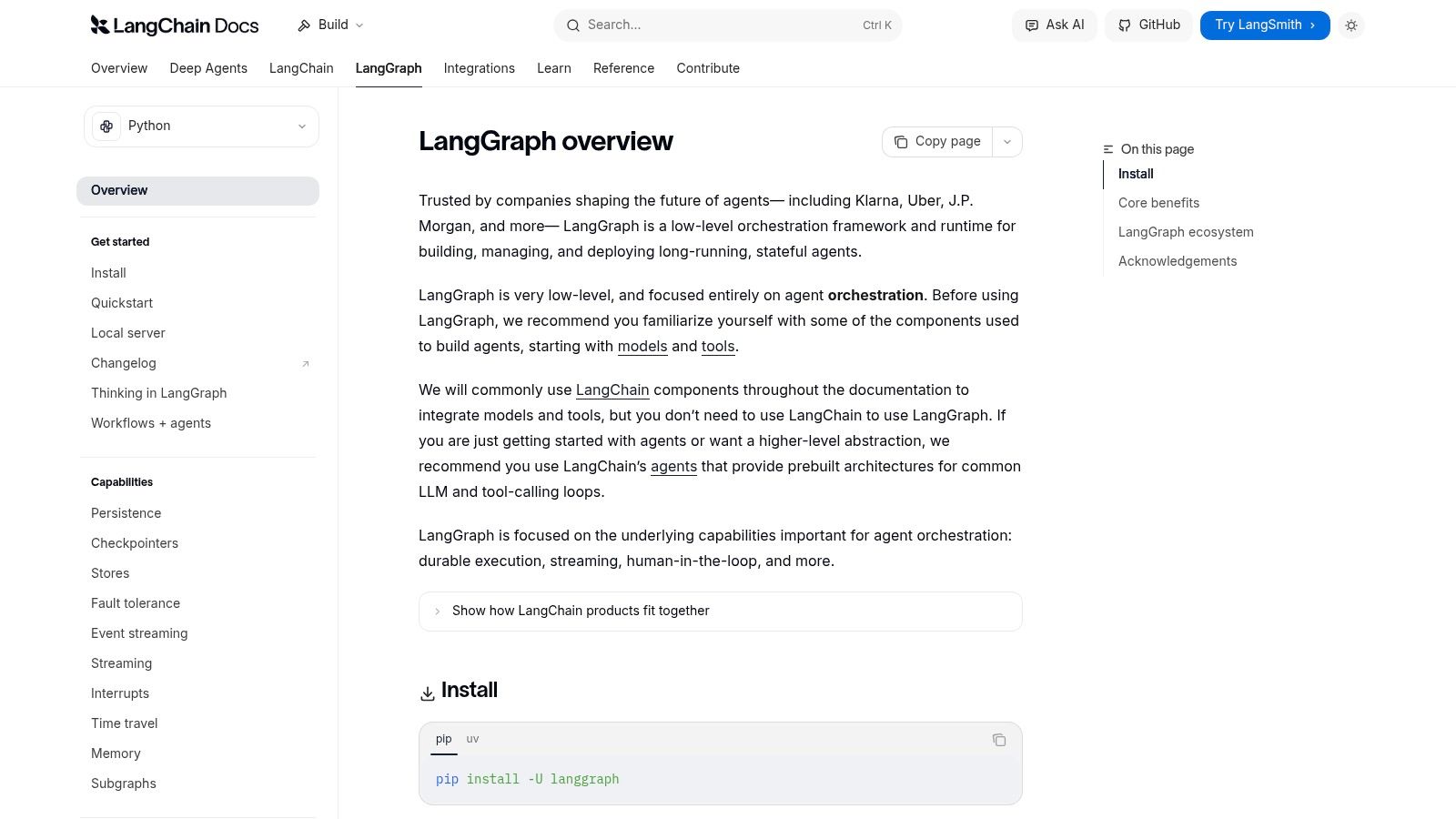Go to the Integrations tab
This screenshot has height=819, width=1456.
[480, 68]
